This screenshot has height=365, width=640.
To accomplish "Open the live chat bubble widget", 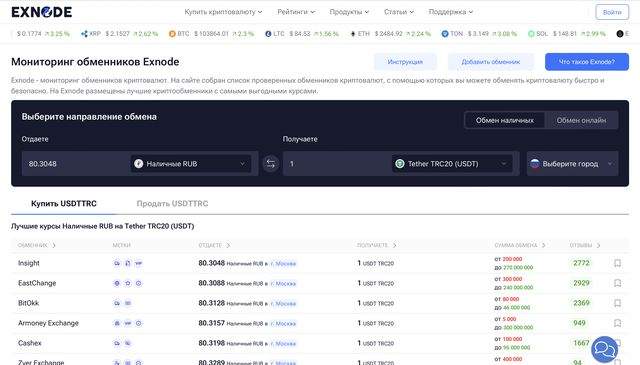I will 604,349.
